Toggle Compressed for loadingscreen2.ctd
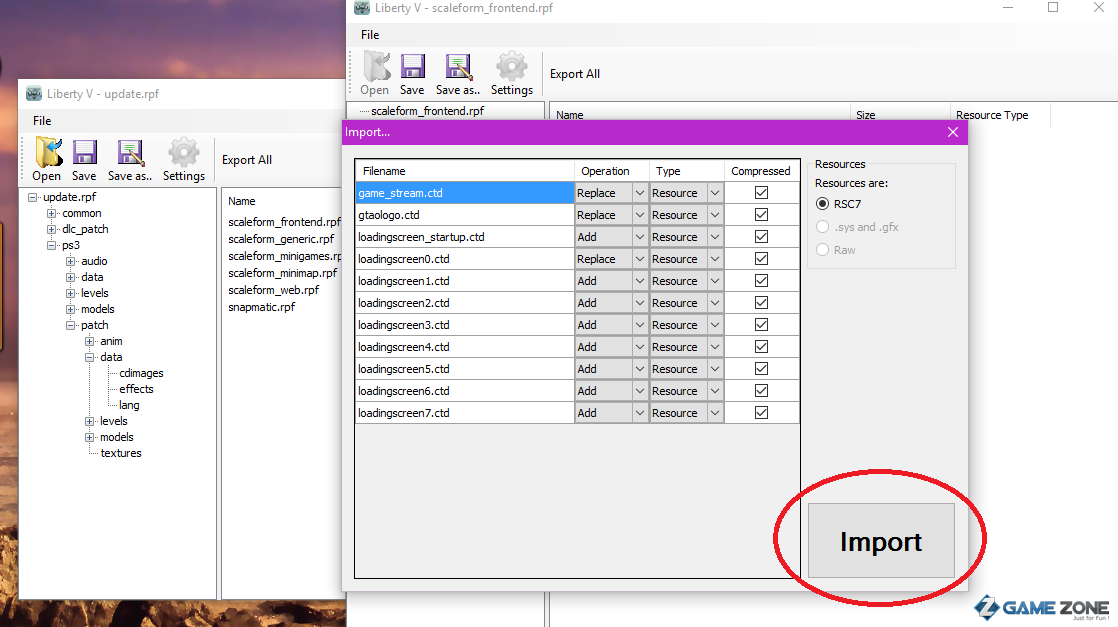Screen dimensions: 1118x627 pos(761,303)
